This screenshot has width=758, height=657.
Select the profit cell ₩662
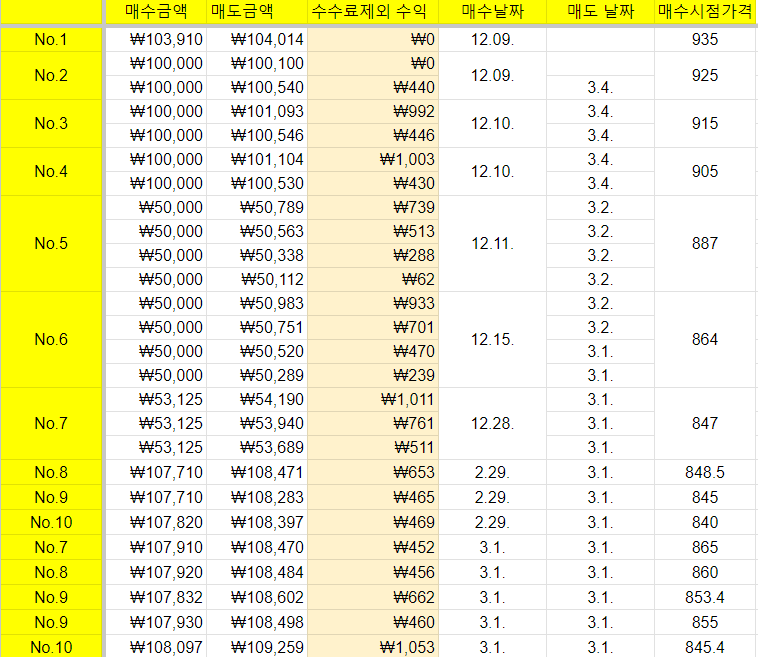pos(373,598)
